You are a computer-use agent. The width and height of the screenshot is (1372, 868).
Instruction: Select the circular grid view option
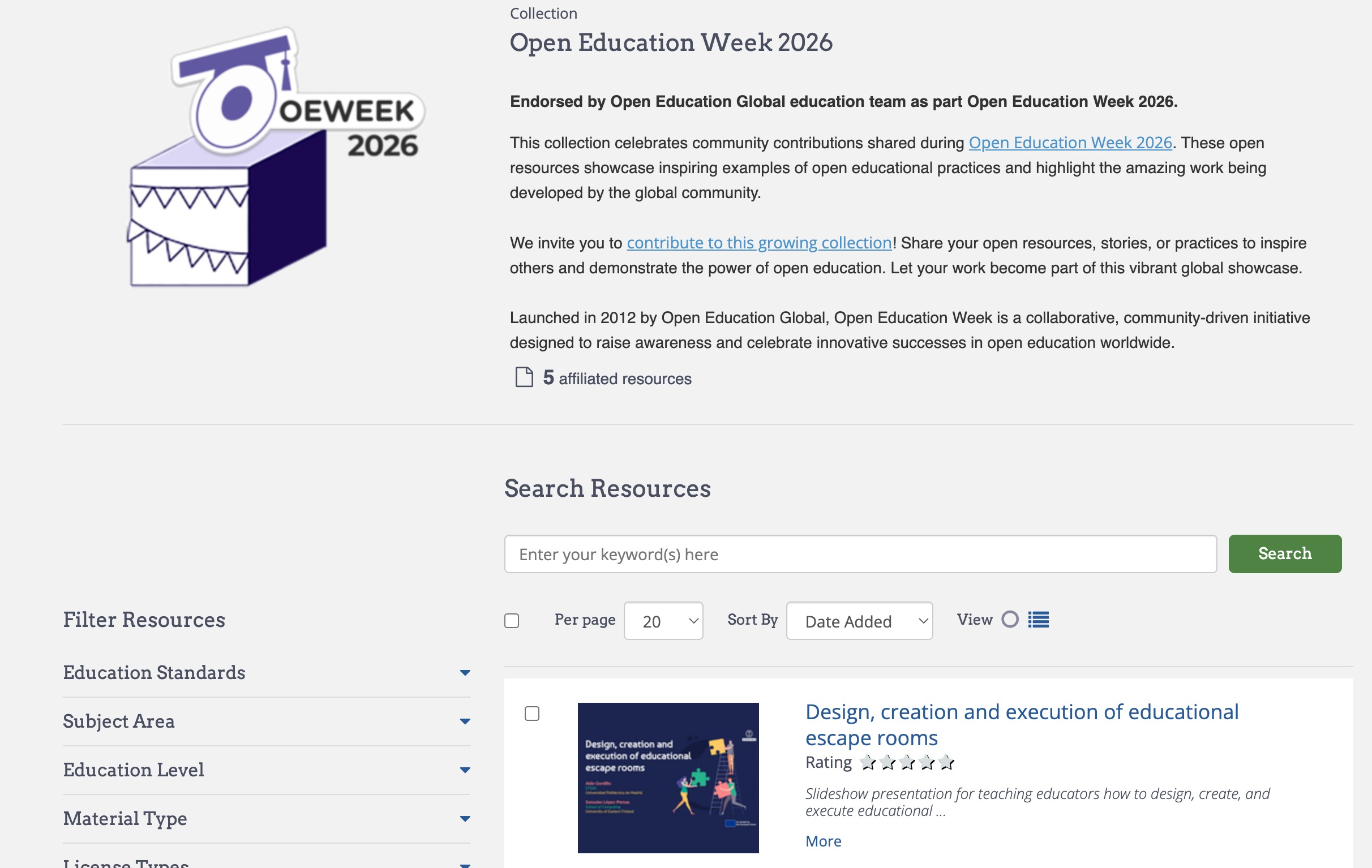(1010, 620)
